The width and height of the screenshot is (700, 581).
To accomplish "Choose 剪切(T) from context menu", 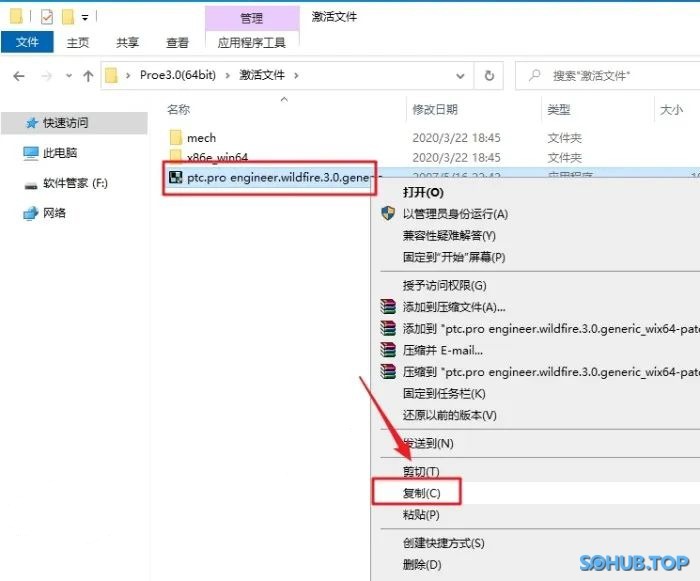I will coord(421,472).
